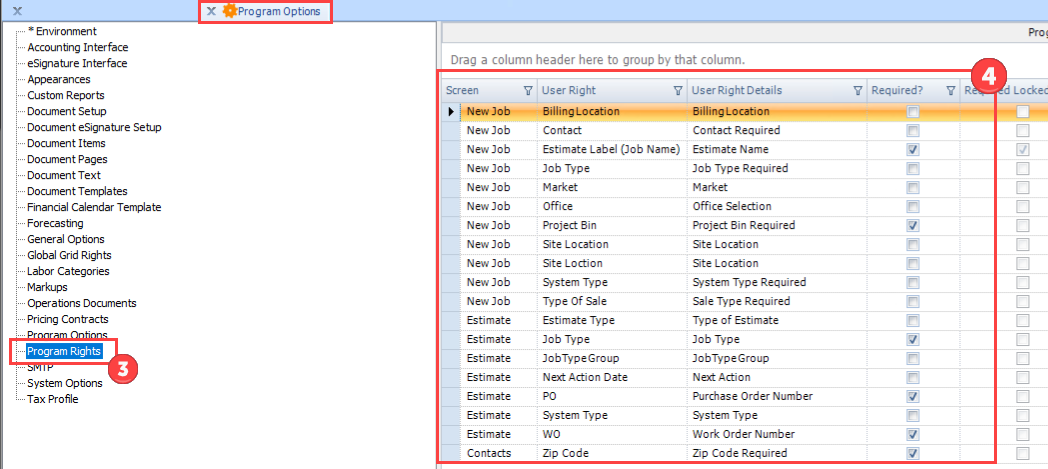The image size is (1048, 469).
Task: Select Operations Documents node
Action: coord(82,304)
